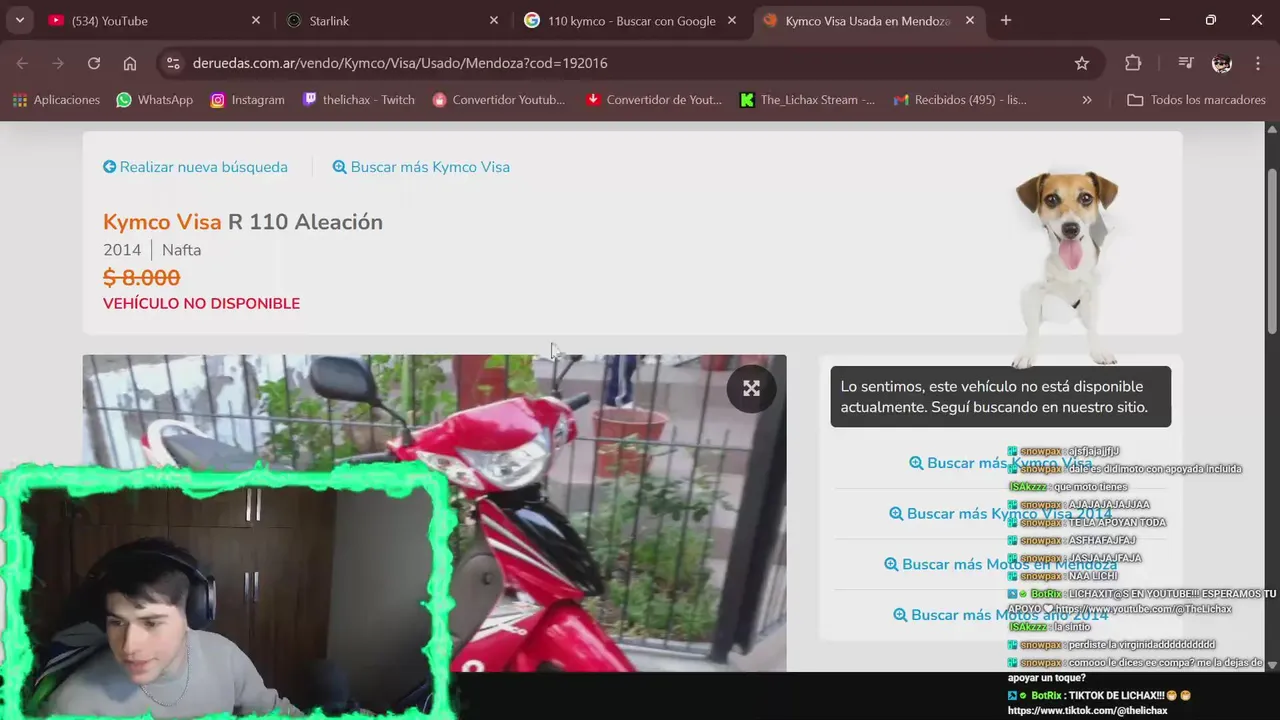Open The_Lichax Stream Kick bookmark
Viewport: 1280px width, 720px height.
tap(808, 100)
